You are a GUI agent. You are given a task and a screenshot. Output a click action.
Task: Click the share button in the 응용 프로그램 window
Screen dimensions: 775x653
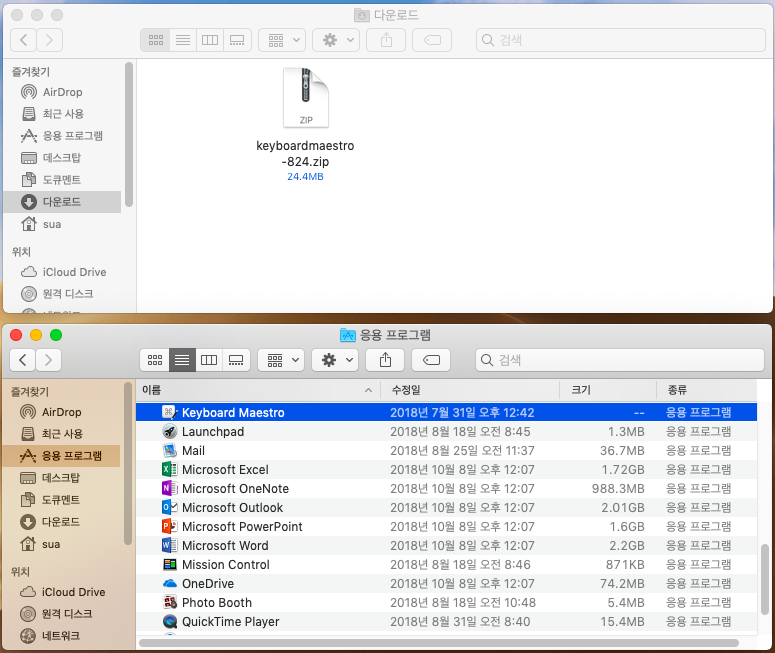click(x=385, y=360)
